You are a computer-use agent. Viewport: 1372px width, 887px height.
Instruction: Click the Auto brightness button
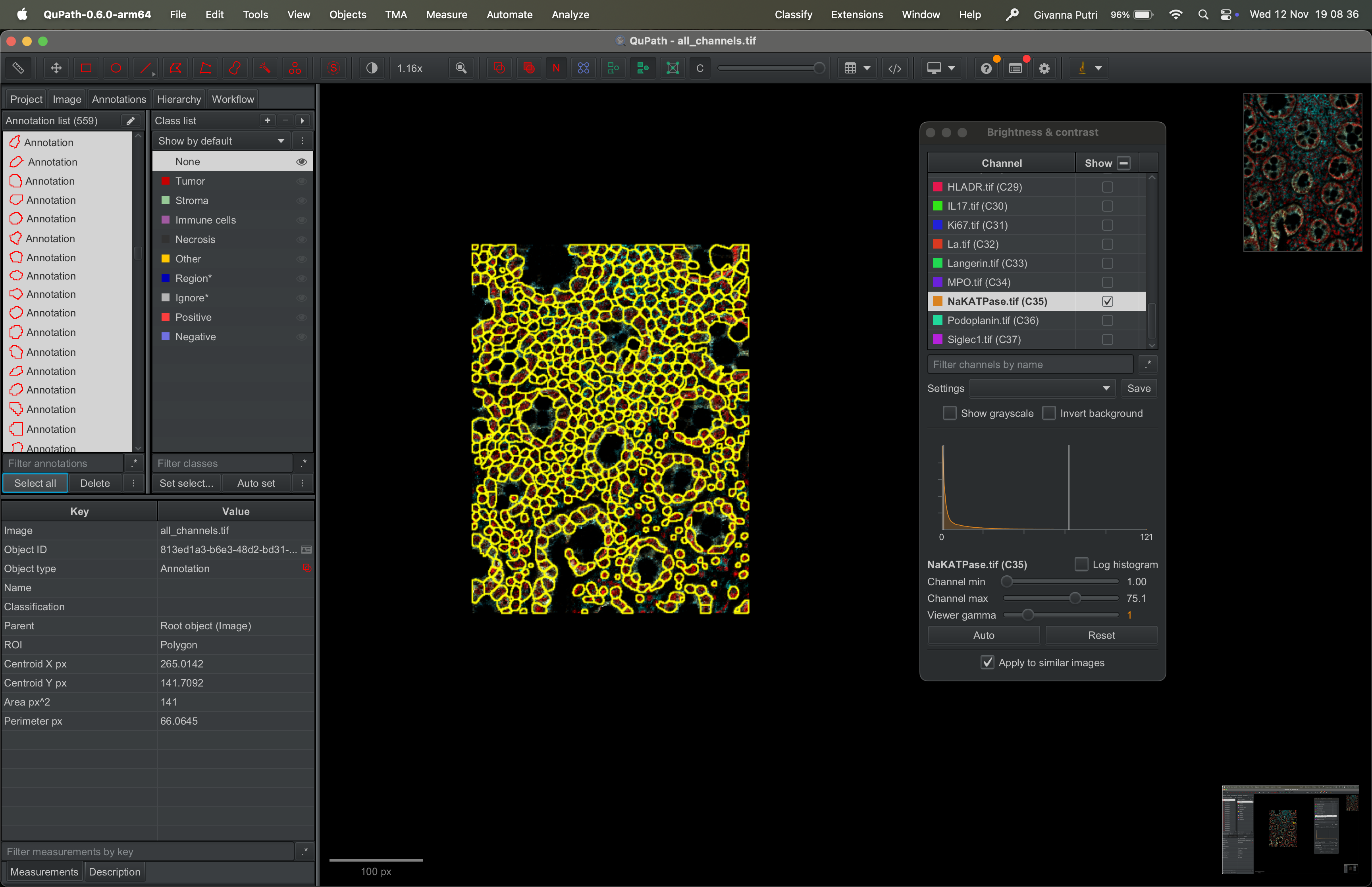point(983,635)
